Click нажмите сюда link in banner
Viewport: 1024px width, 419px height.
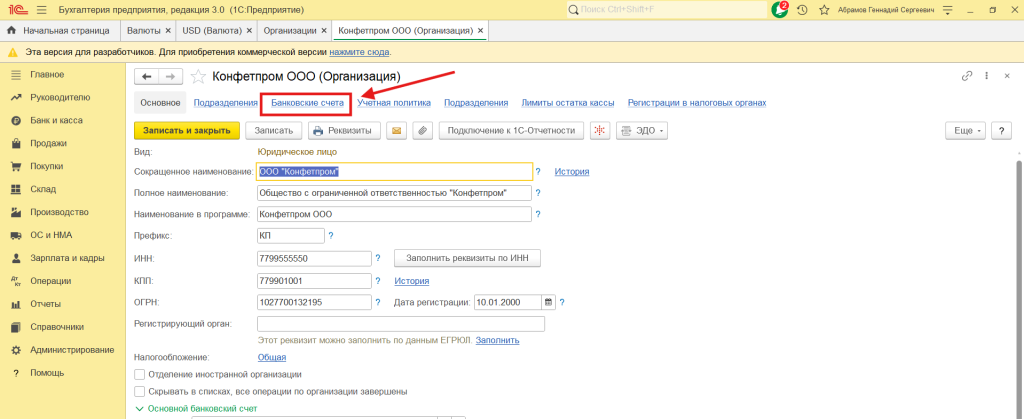360,52
